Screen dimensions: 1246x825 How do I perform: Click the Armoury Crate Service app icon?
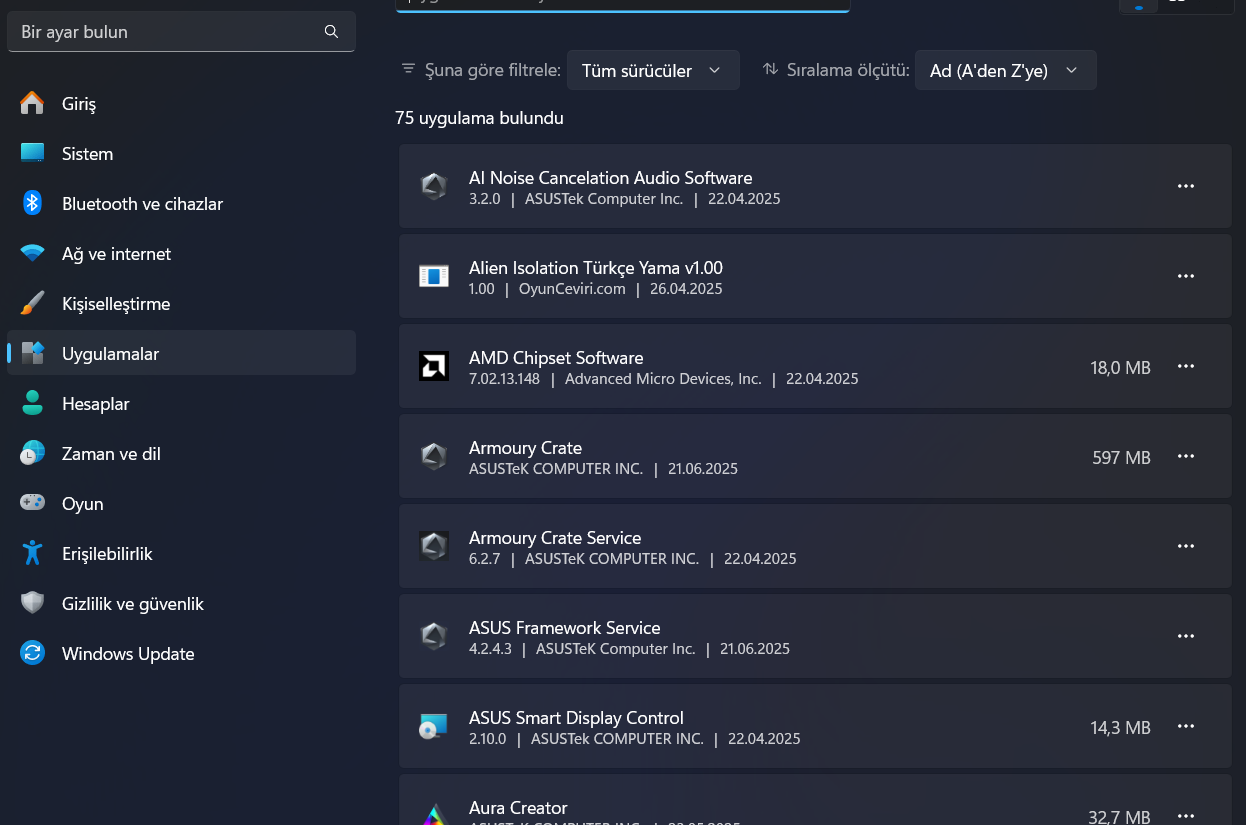433,546
